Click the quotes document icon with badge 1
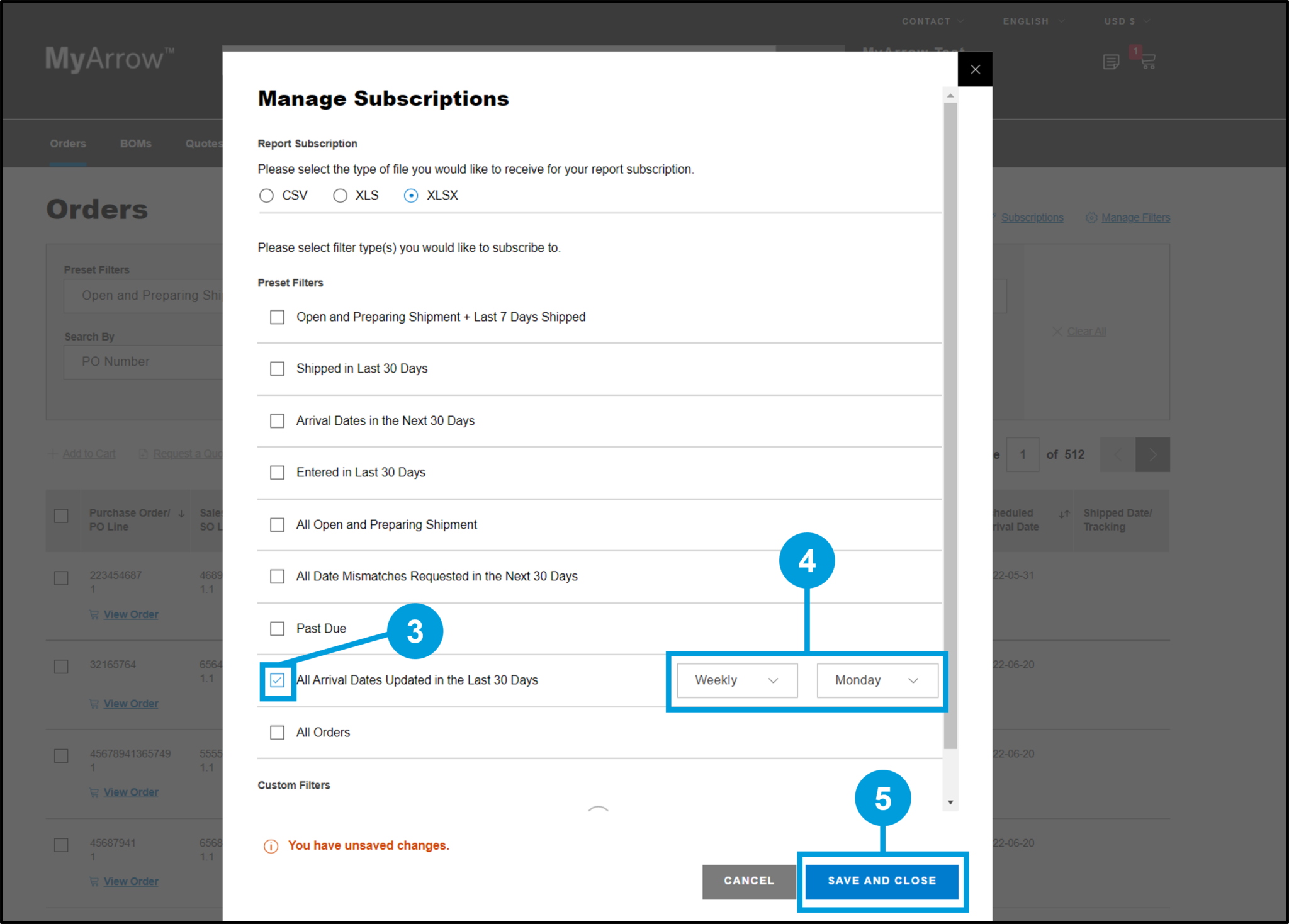 [x=1111, y=61]
